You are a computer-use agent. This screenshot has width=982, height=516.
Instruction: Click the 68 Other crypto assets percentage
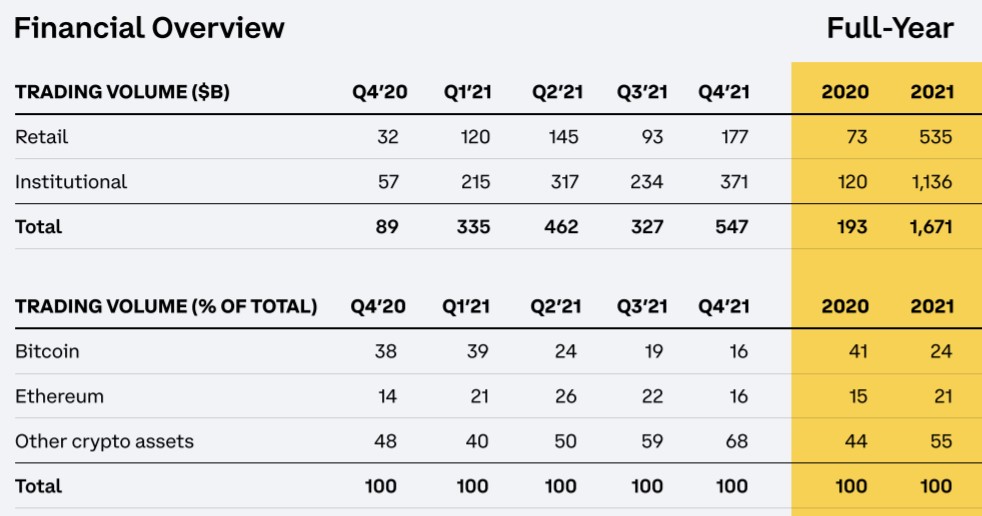(x=737, y=441)
